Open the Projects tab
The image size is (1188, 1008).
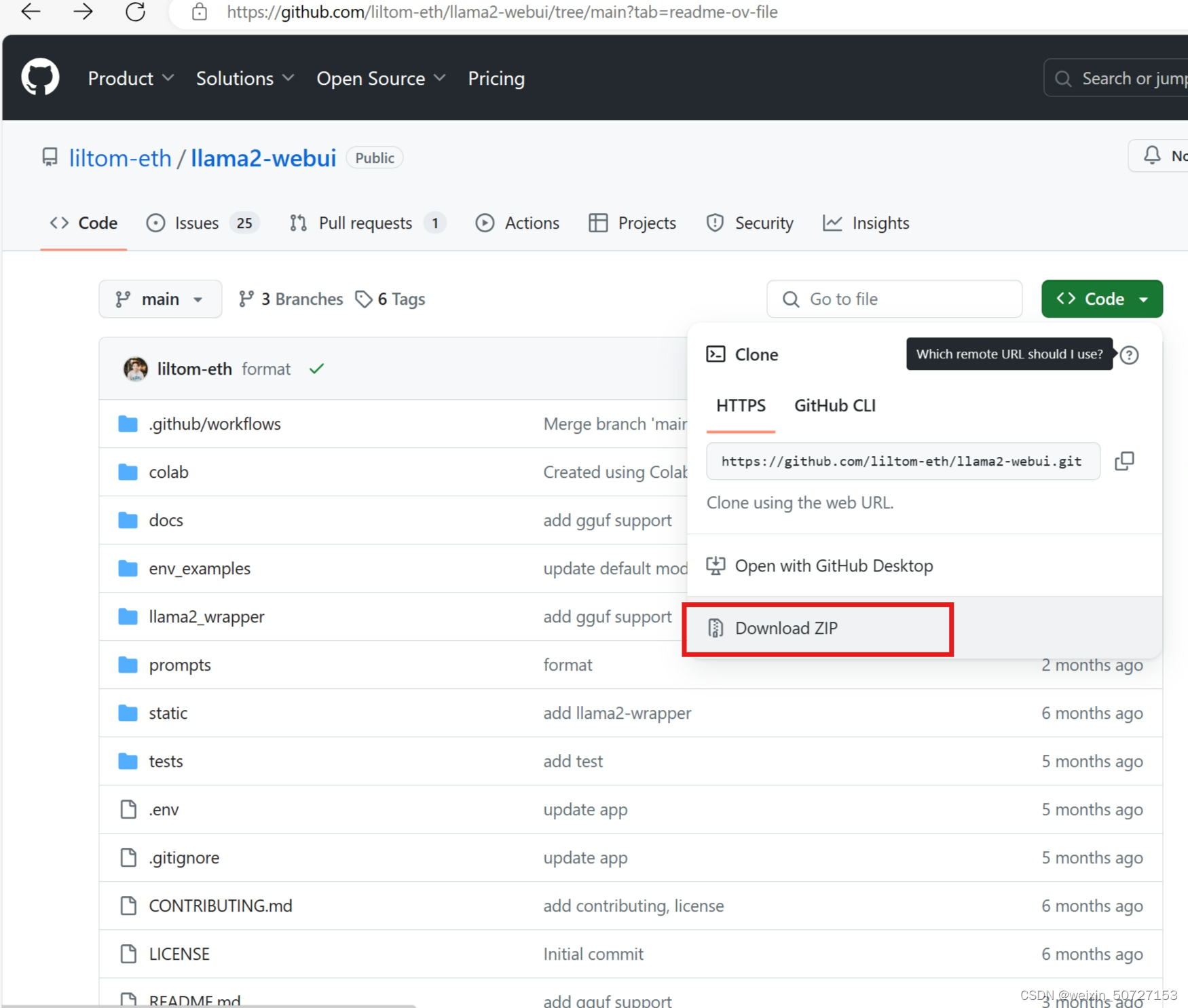point(633,223)
